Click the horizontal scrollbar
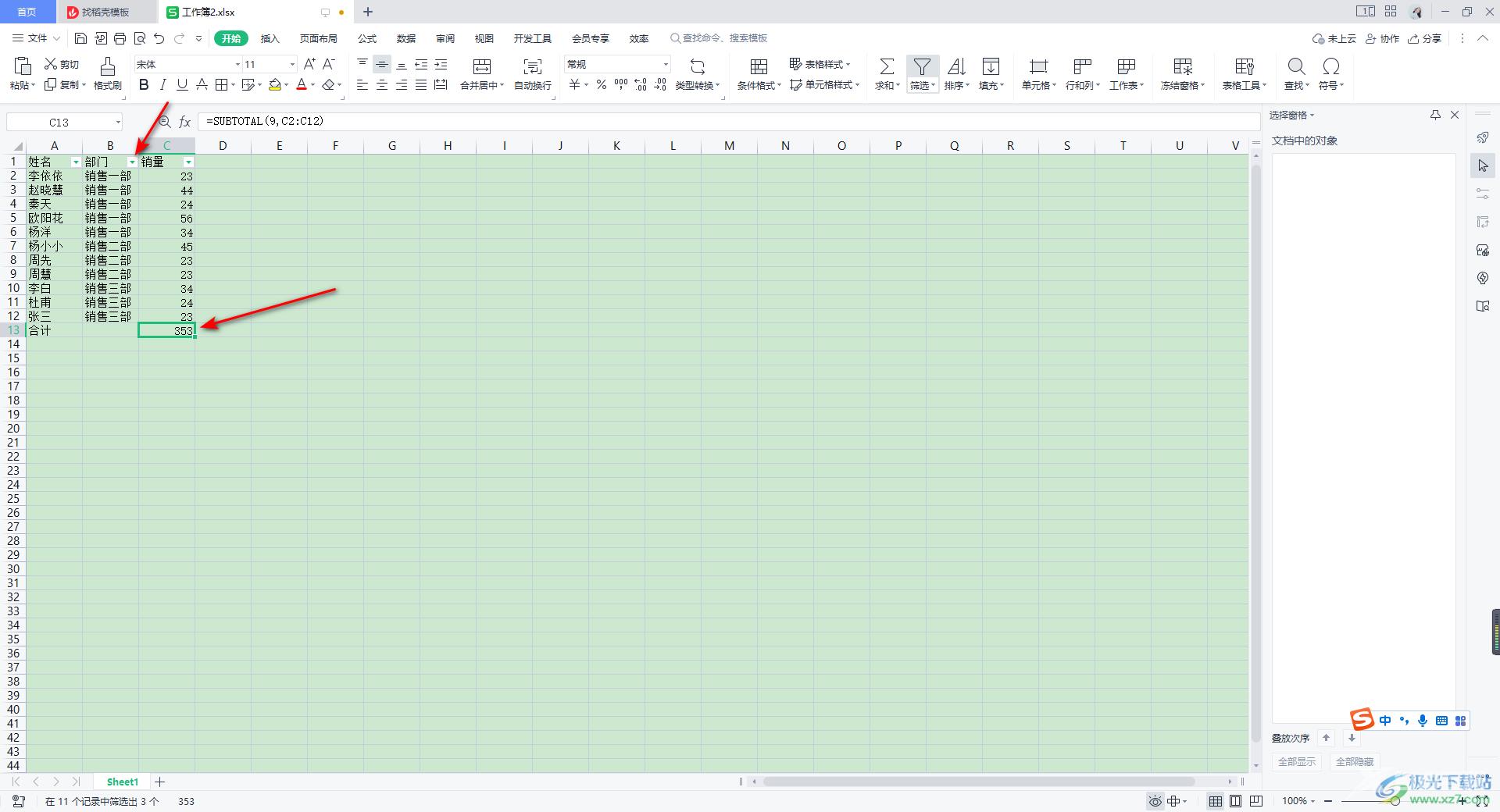1500x812 pixels. pos(979,782)
